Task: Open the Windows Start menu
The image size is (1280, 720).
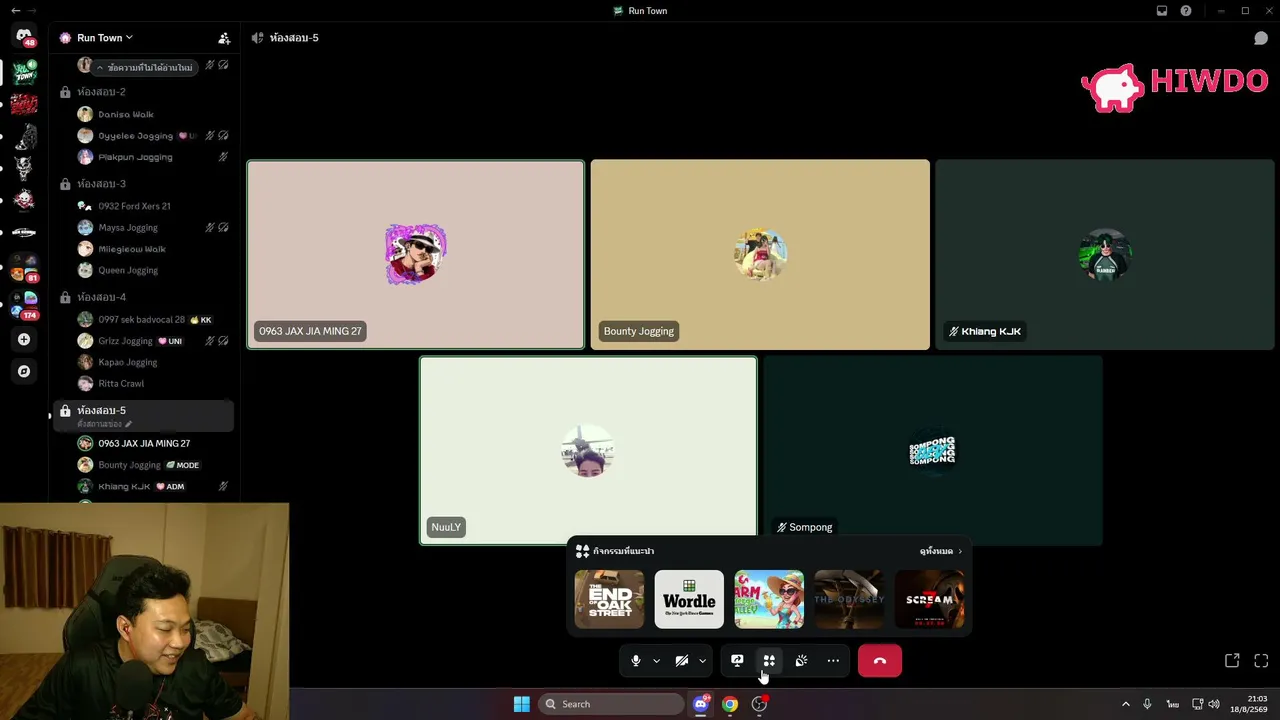Action: tap(521, 704)
